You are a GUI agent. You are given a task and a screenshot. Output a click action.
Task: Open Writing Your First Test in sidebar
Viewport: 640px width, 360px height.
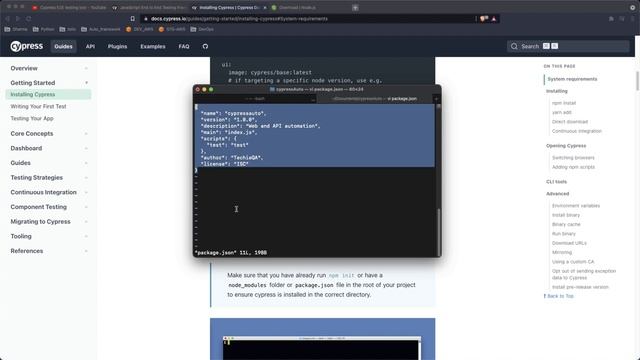click(x=38, y=107)
